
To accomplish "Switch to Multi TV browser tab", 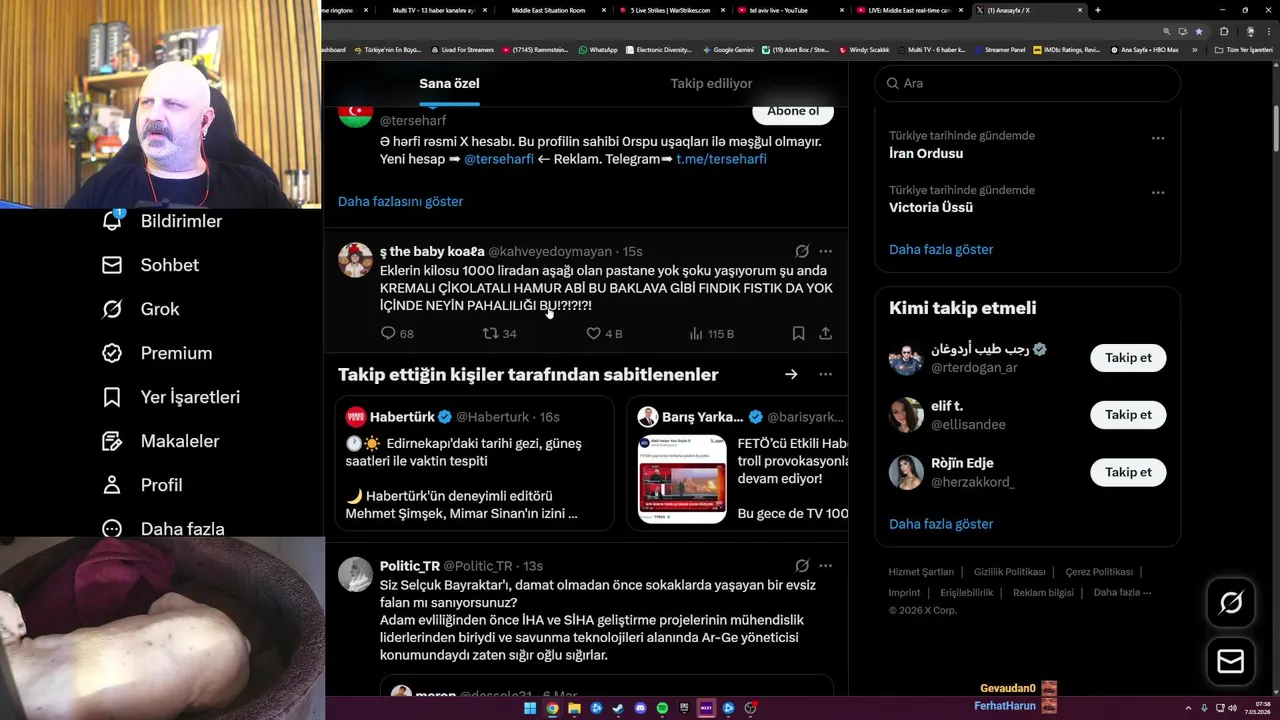I will coord(435,10).
